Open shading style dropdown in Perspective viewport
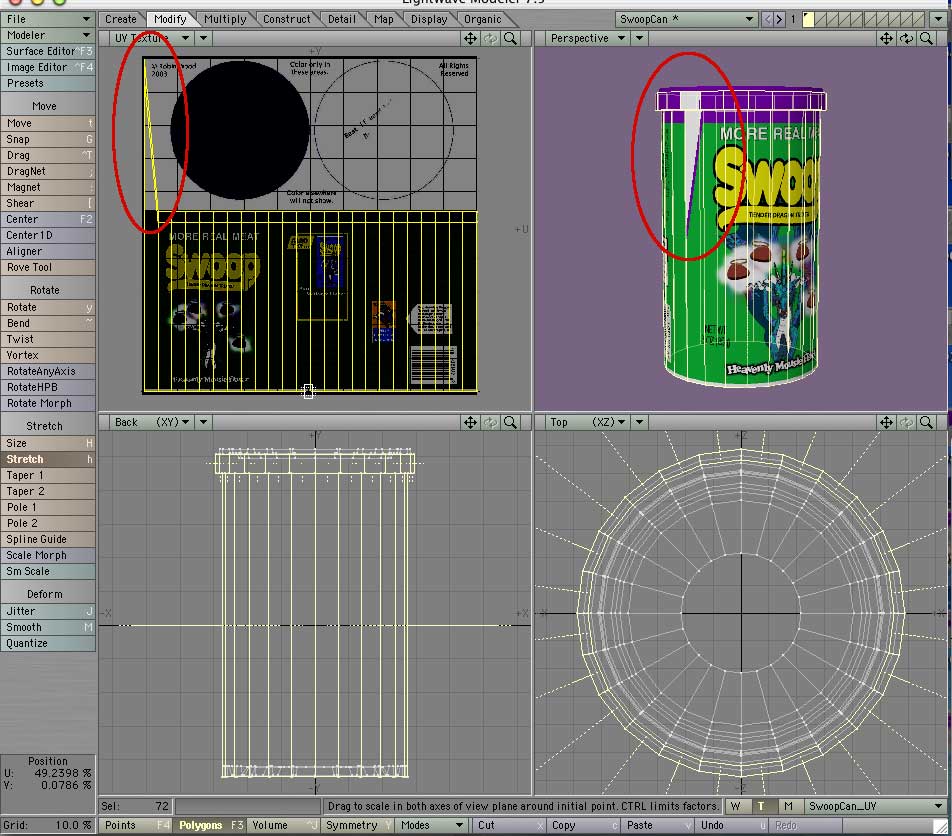 [x=639, y=38]
